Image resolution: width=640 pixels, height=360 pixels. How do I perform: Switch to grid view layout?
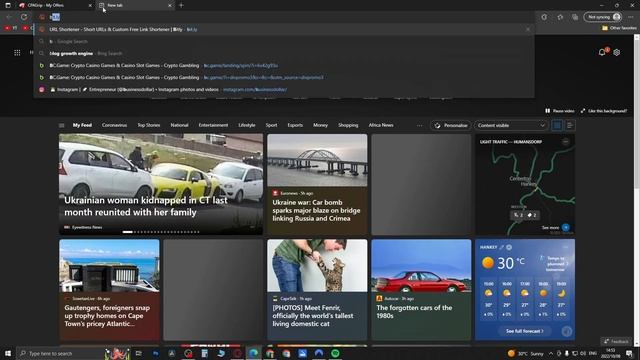pos(557,125)
